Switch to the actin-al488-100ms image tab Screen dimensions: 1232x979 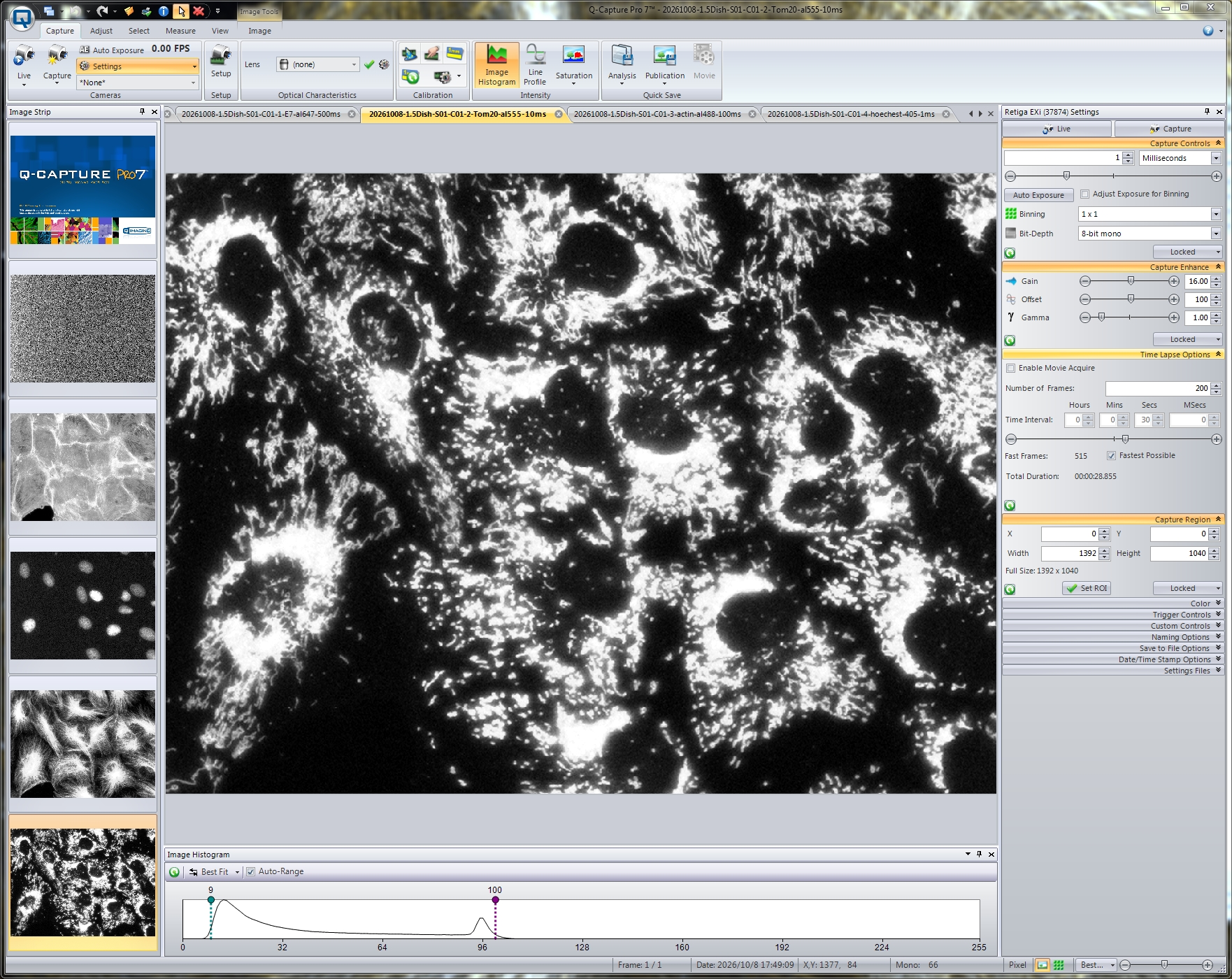click(x=657, y=114)
